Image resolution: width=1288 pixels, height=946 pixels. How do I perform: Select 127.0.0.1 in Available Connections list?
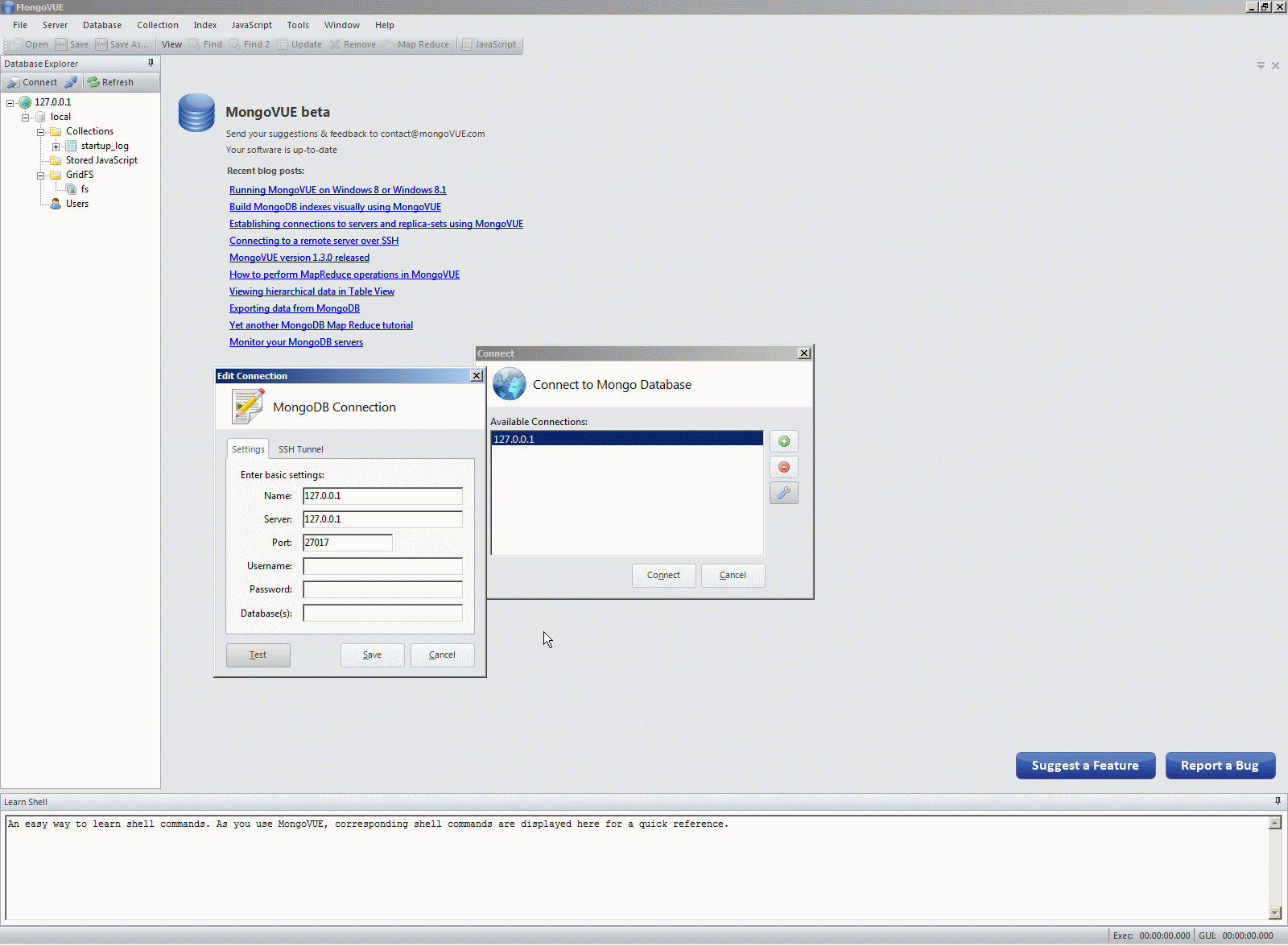click(x=627, y=439)
